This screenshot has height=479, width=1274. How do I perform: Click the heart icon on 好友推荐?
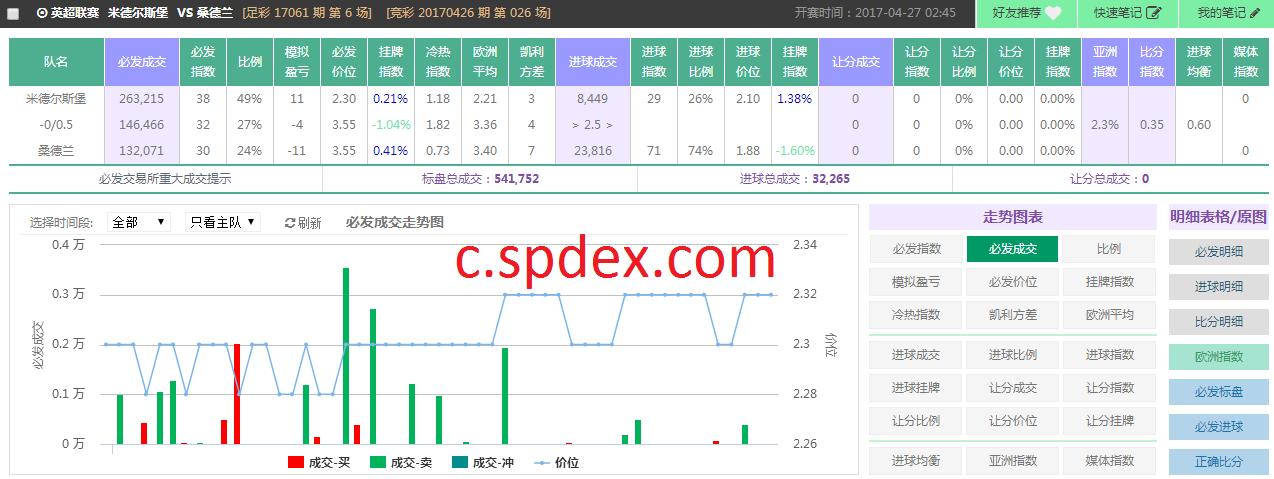point(1054,13)
